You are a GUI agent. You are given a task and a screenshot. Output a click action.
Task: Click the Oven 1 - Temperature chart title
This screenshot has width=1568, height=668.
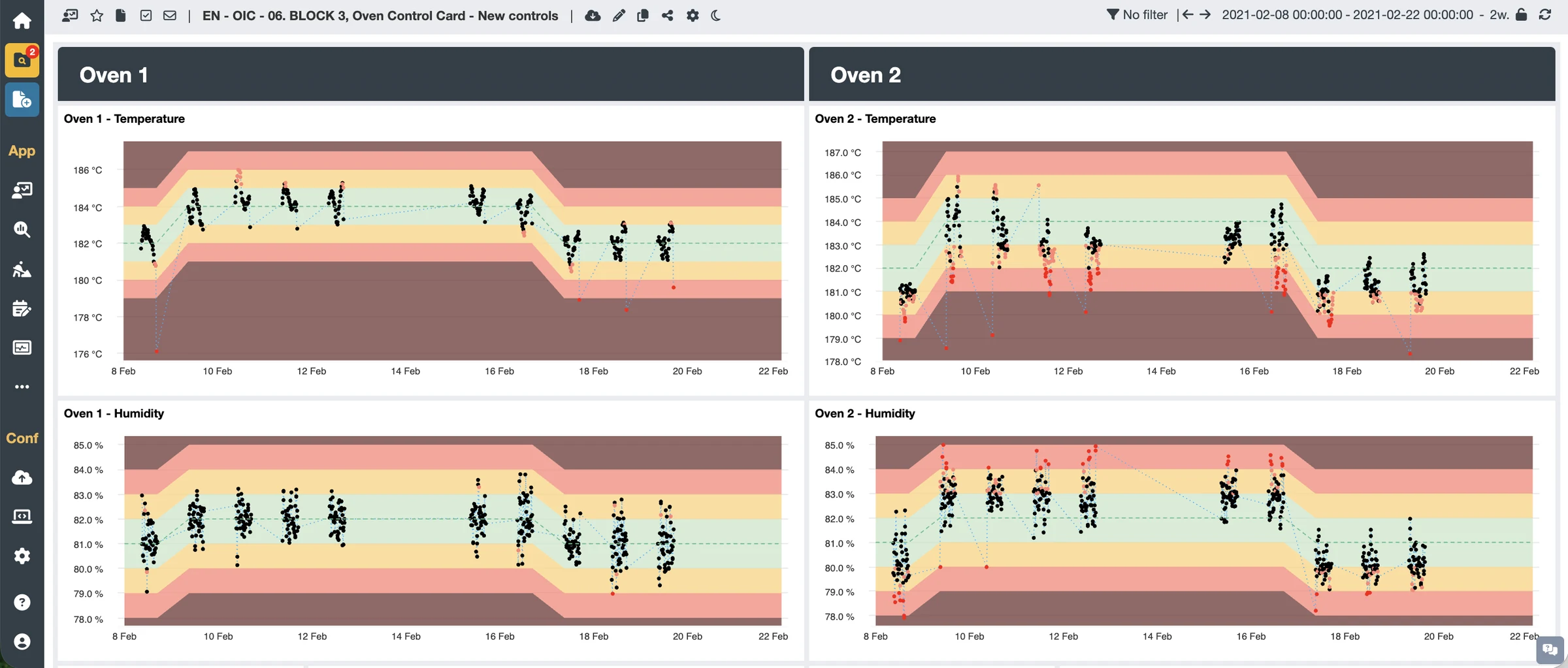click(x=124, y=119)
